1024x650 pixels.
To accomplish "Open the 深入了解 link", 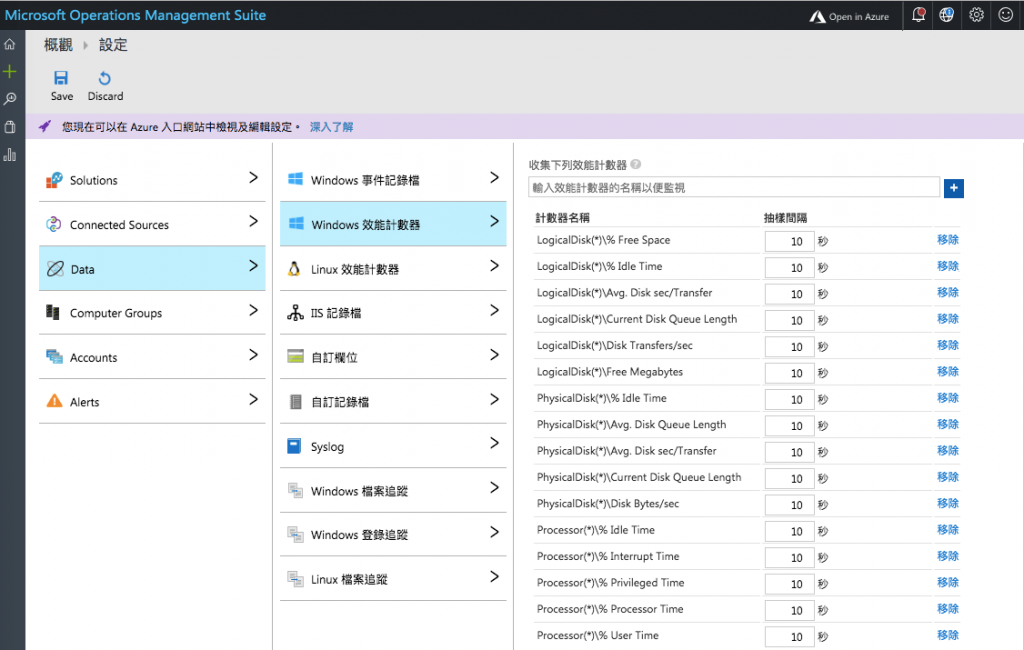I will pyautogui.click(x=331, y=127).
